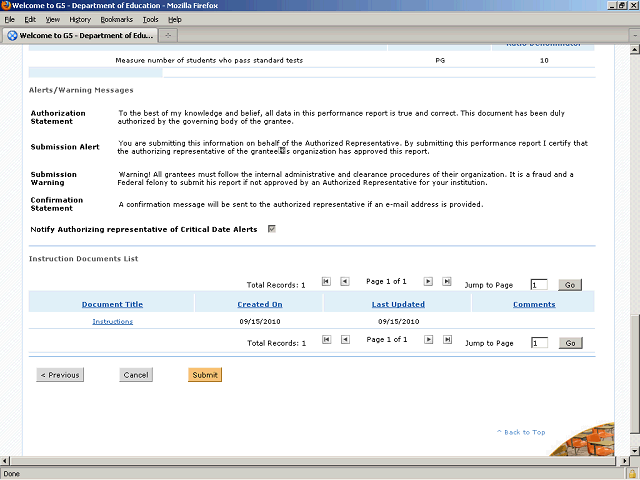Select the Welcome to G5 browser tab
The height and width of the screenshot is (480, 640).
pos(80,36)
